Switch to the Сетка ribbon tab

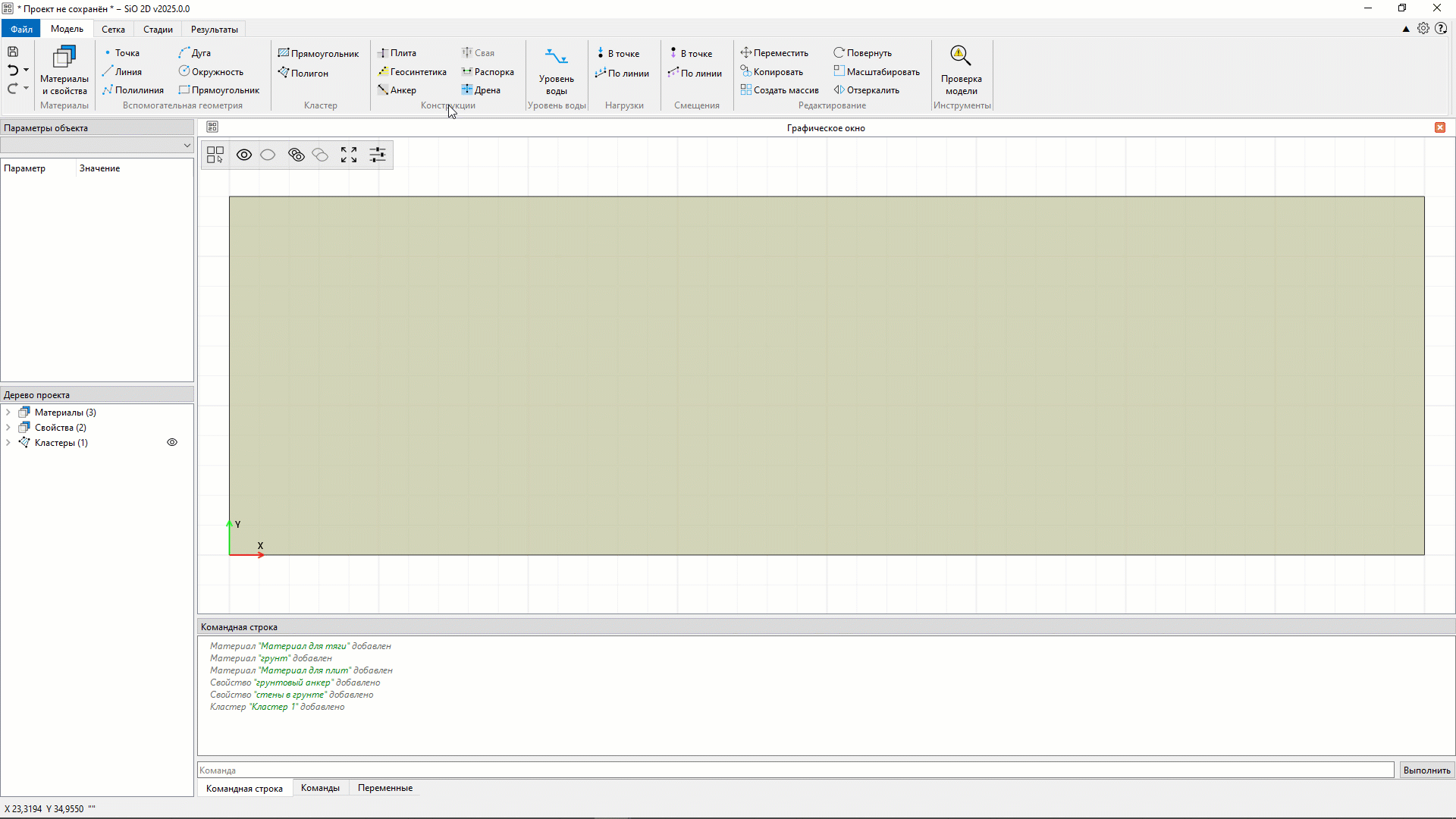click(113, 30)
